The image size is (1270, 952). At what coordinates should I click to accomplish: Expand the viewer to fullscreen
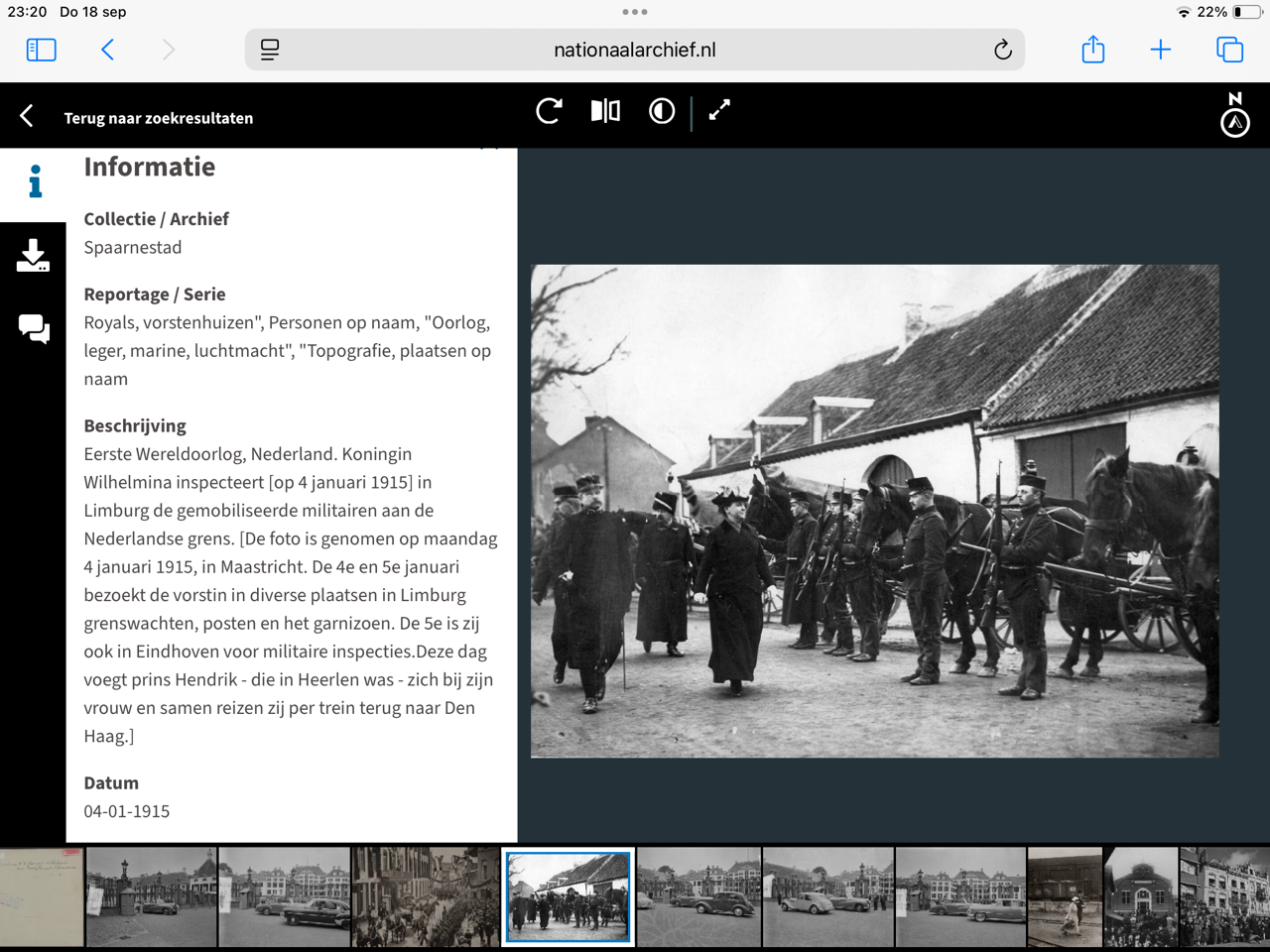tap(719, 111)
